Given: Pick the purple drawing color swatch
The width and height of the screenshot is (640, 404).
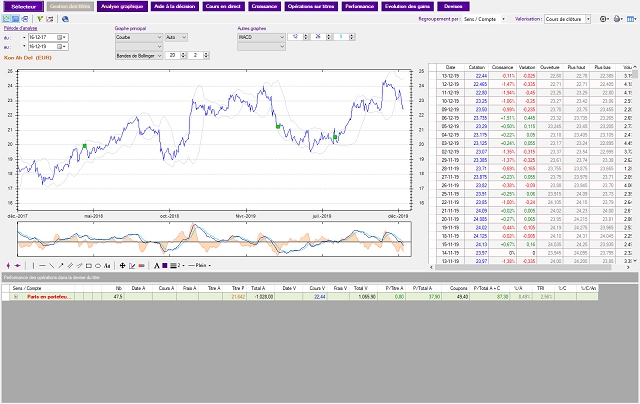Looking at the screenshot, I should pyautogui.click(x=164, y=265).
